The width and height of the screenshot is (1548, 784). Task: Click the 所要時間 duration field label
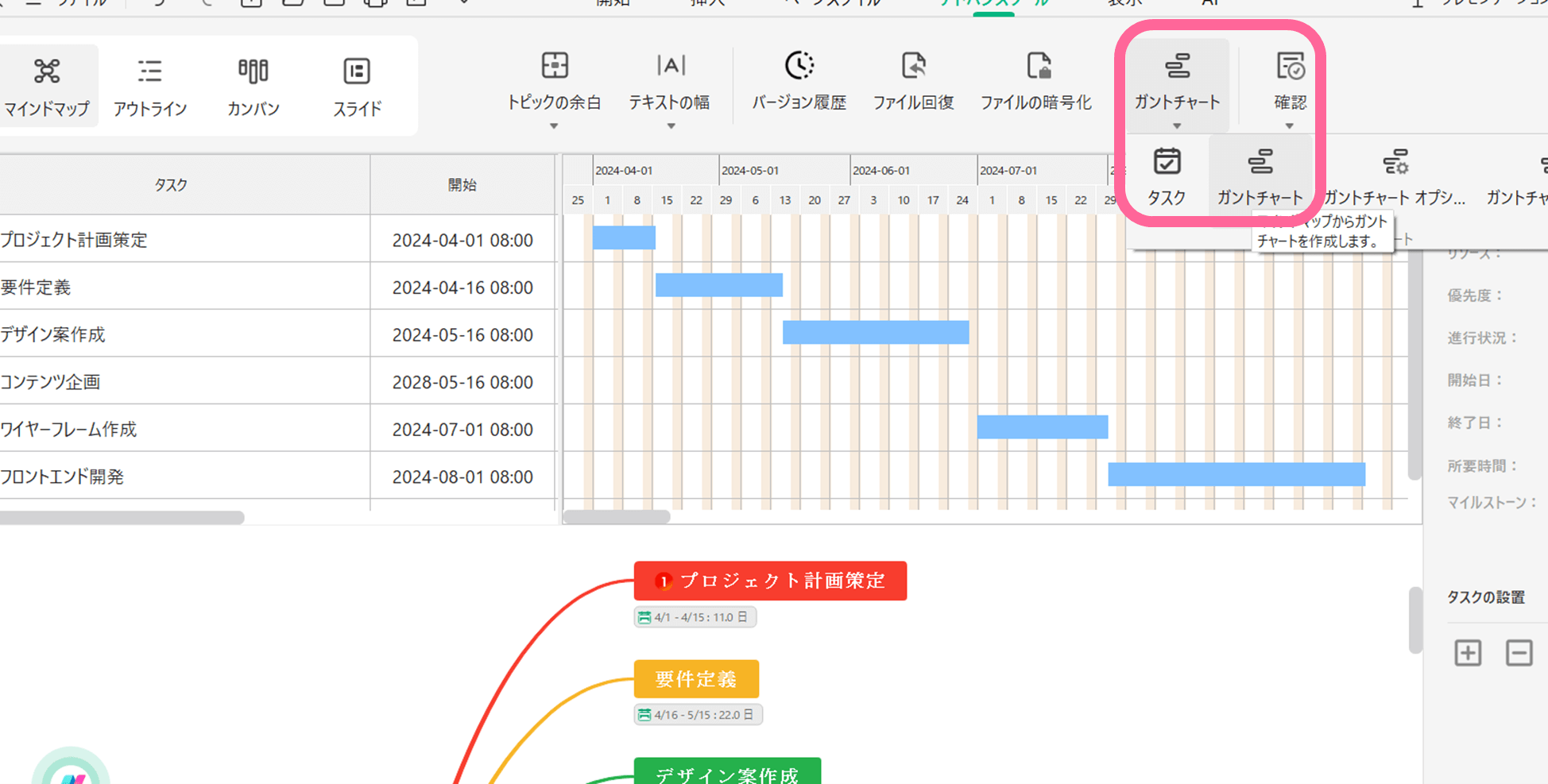pyautogui.click(x=1483, y=465)
